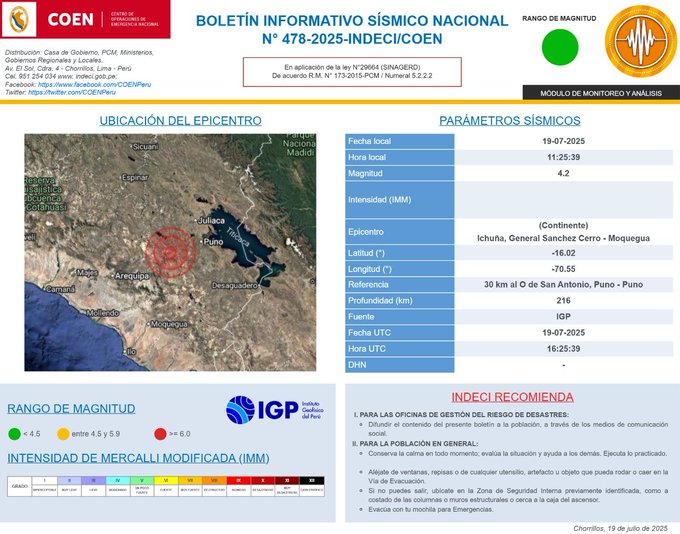Select Mercalli grade VI yellow cell
Image resolution: width=680 pixels, height=534 pixels.
pos(166,481)
